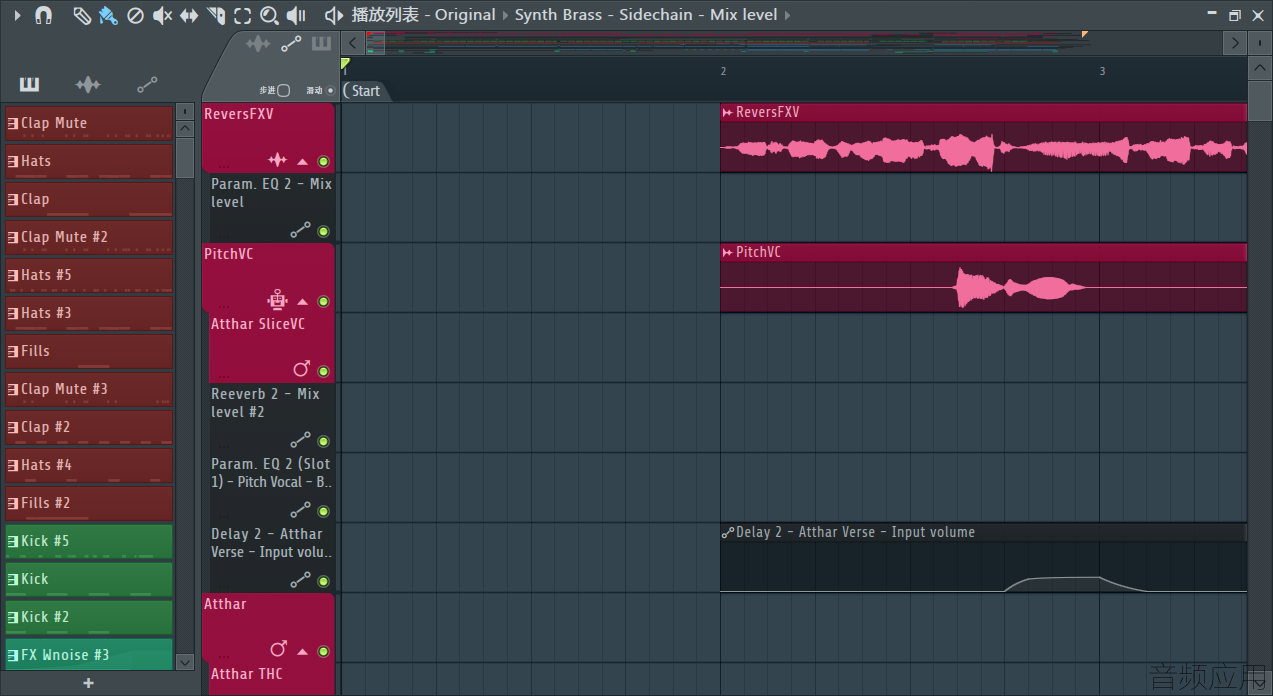Click the waveform icon above the track headers
The image size is (1273, 696).
point(258,44)
